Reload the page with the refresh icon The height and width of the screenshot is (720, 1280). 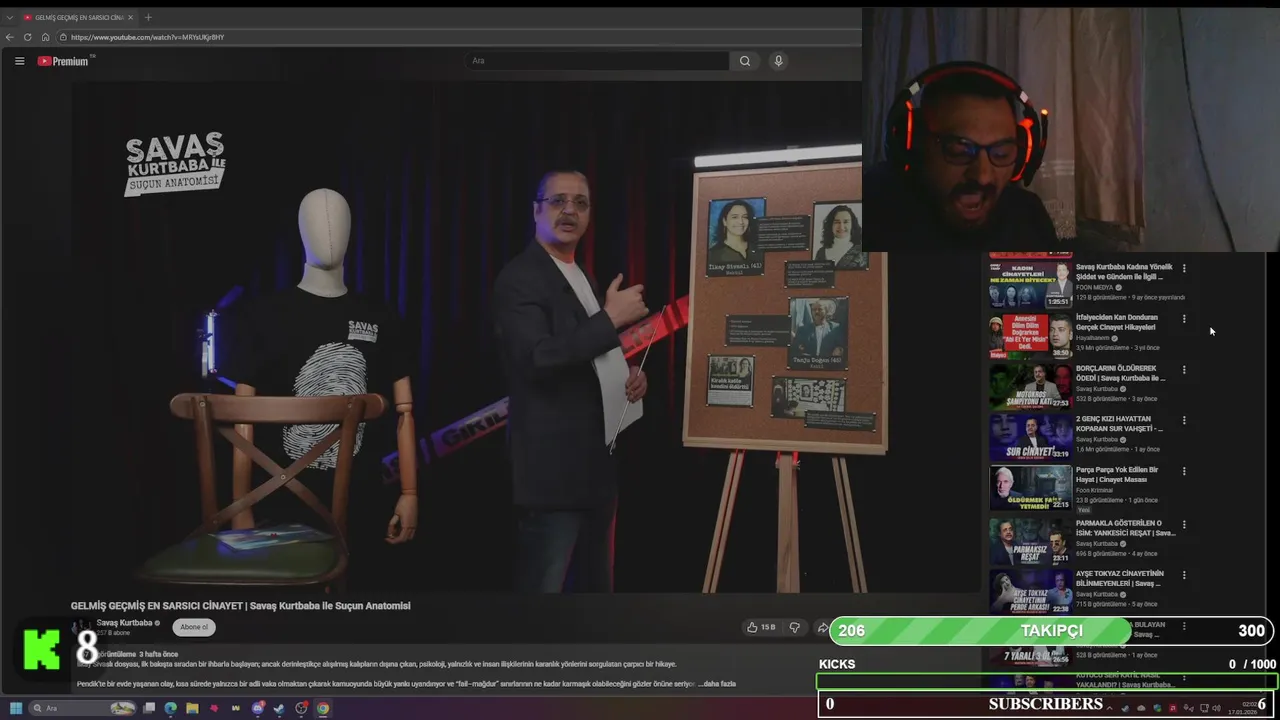[x=28, y=37]
